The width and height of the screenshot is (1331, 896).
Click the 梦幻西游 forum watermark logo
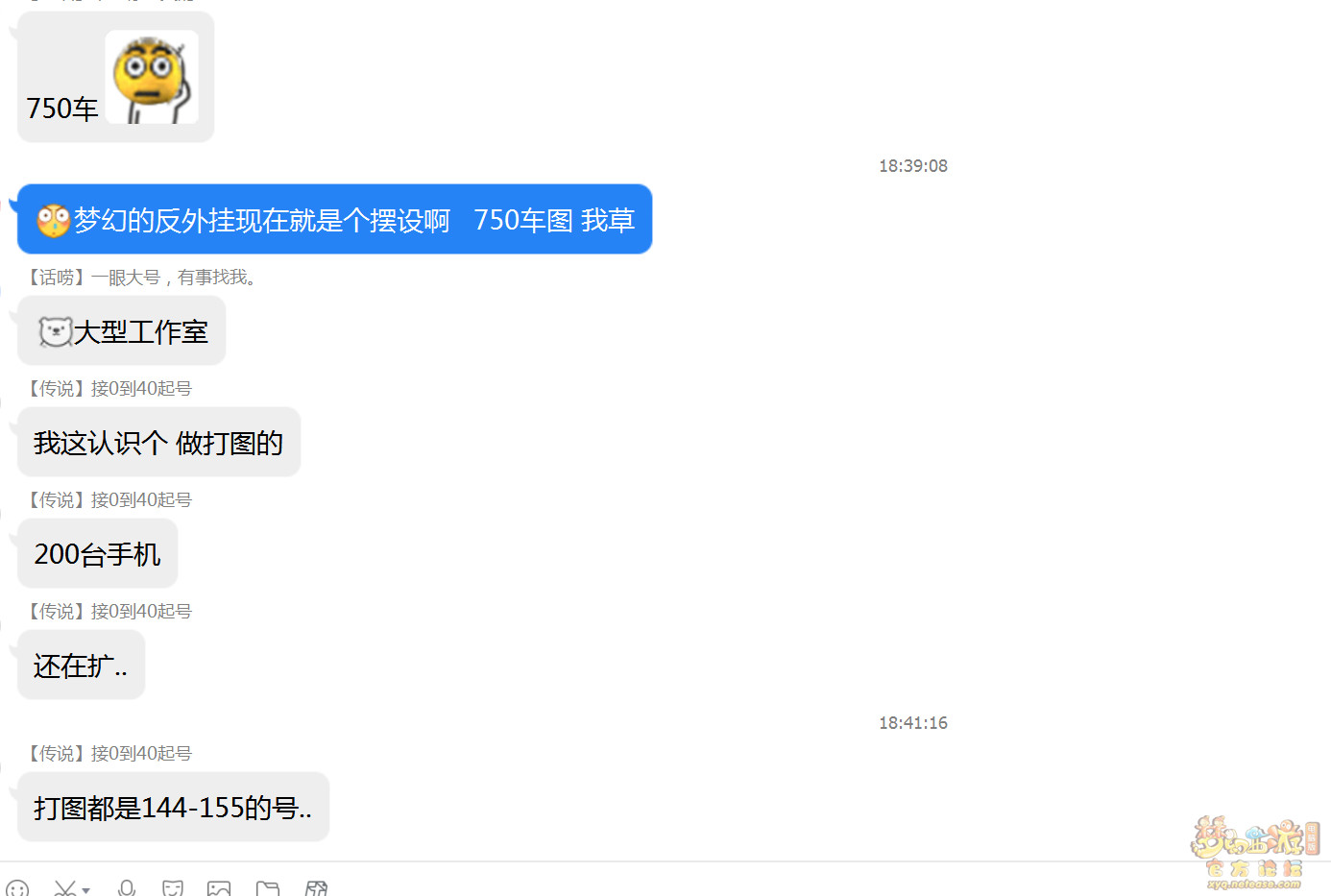pyautogui.click(x=1255, y=852)
